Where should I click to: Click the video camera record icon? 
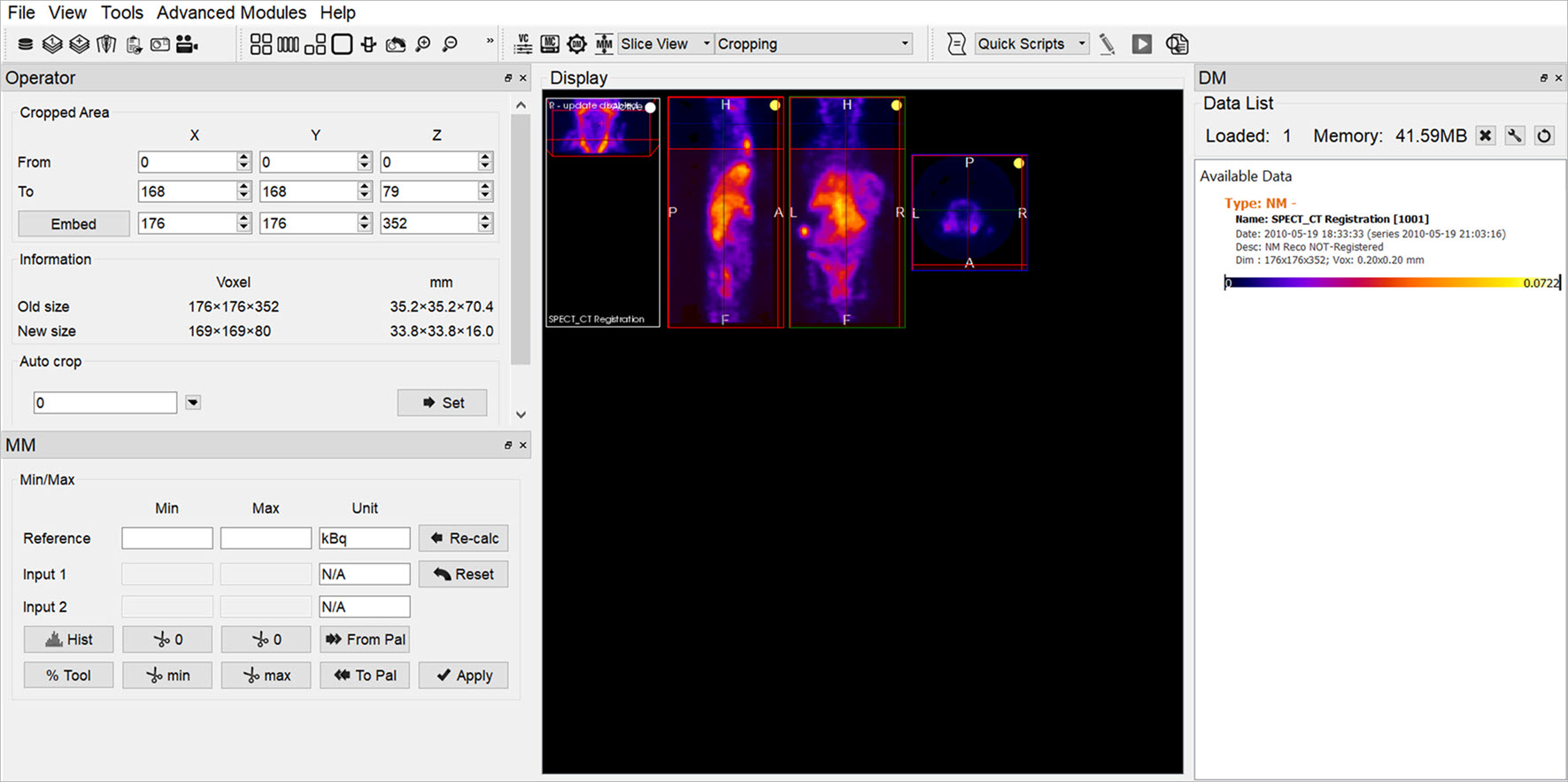(187, 44)
